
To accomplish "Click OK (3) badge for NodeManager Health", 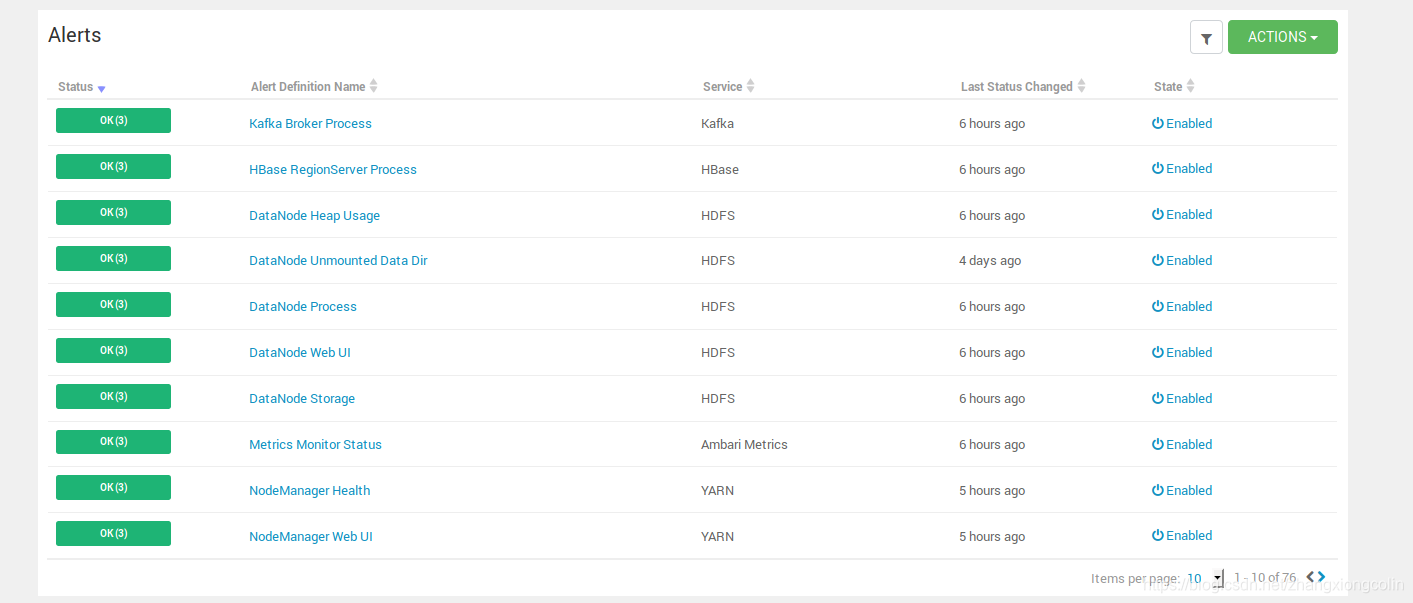I will coord(113,488).
